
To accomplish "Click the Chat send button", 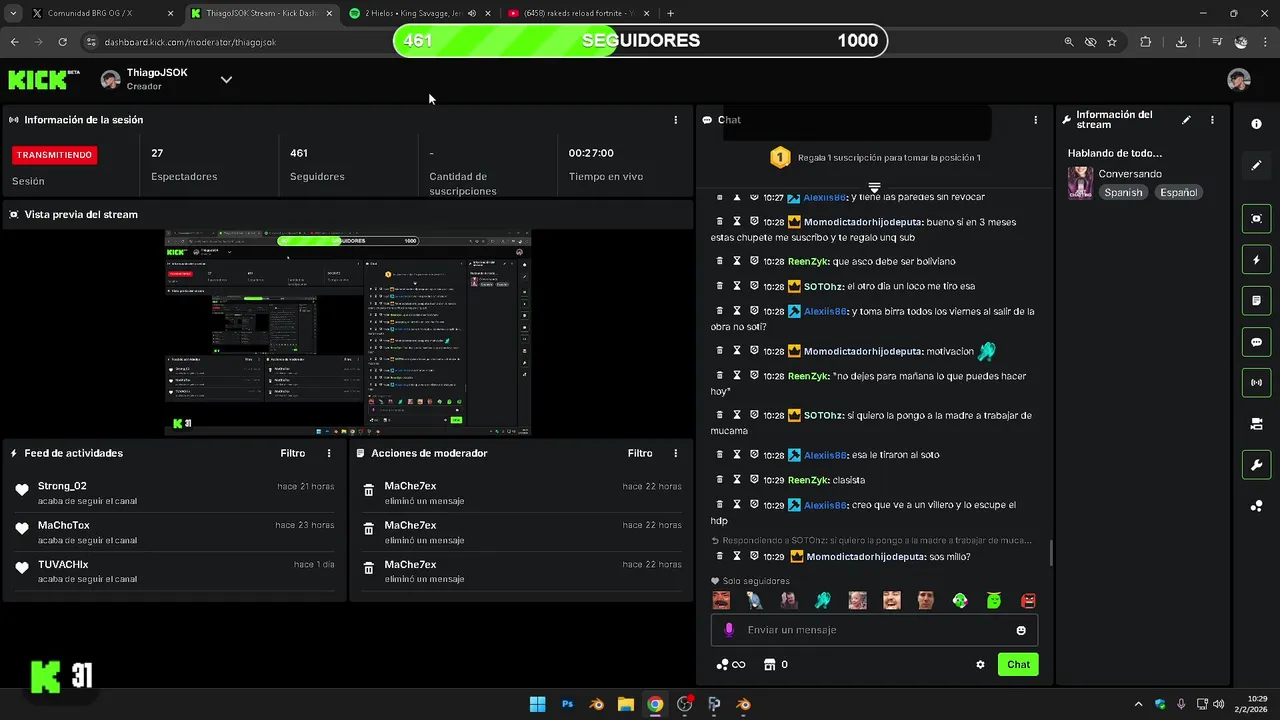I will point(1018,664).
